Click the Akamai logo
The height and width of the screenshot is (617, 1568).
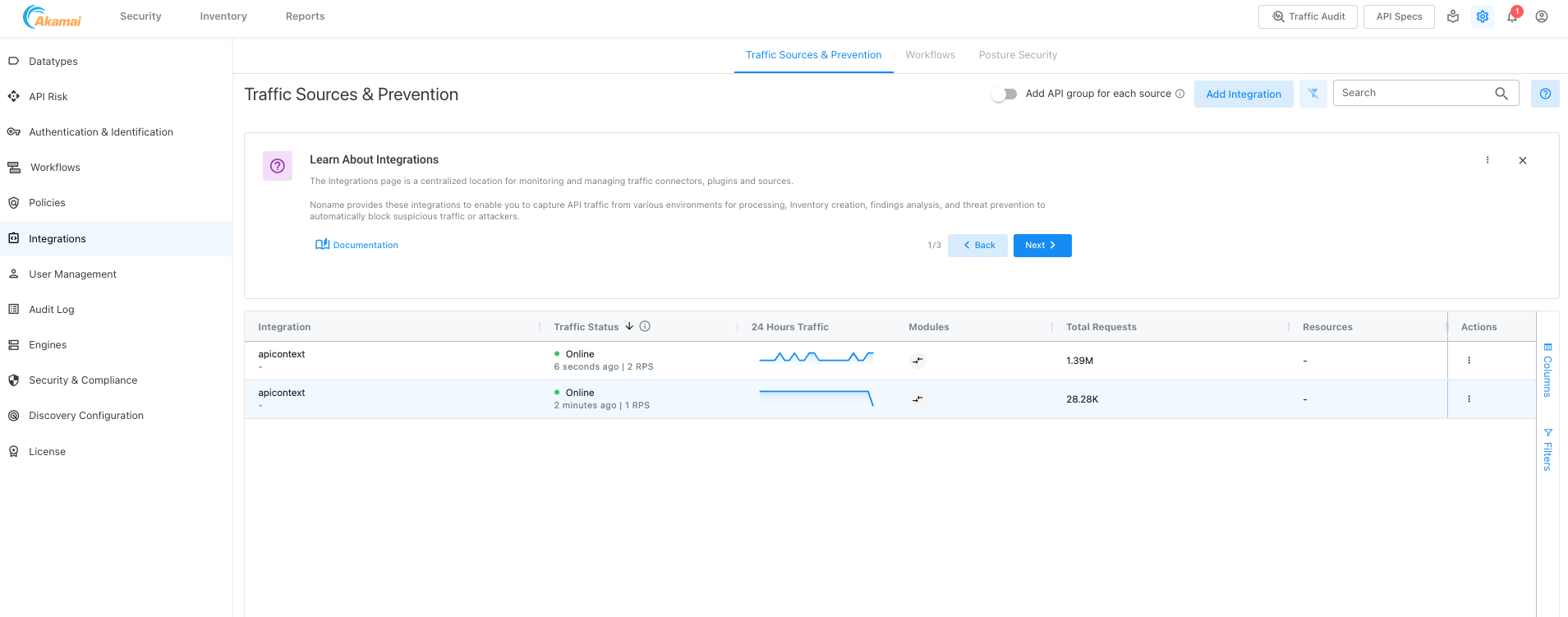pyautogui.click(x=53, y=16)
